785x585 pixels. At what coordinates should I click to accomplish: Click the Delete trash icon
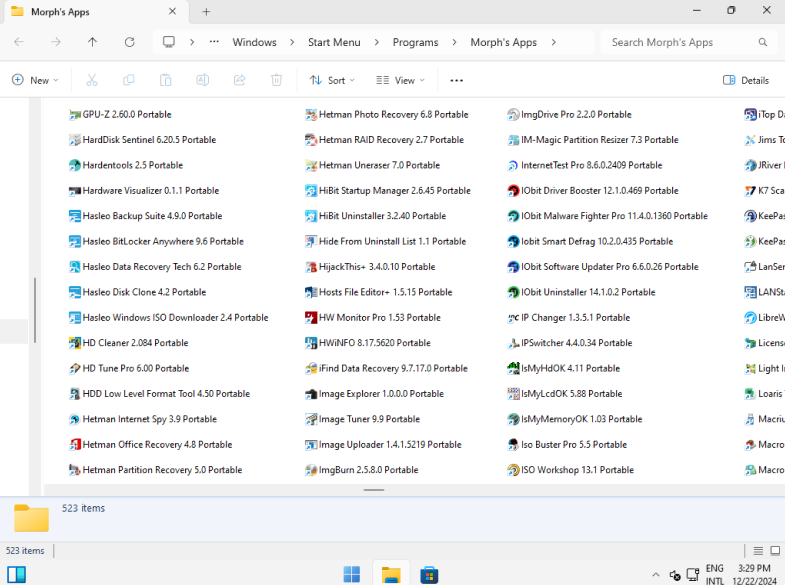276,80
